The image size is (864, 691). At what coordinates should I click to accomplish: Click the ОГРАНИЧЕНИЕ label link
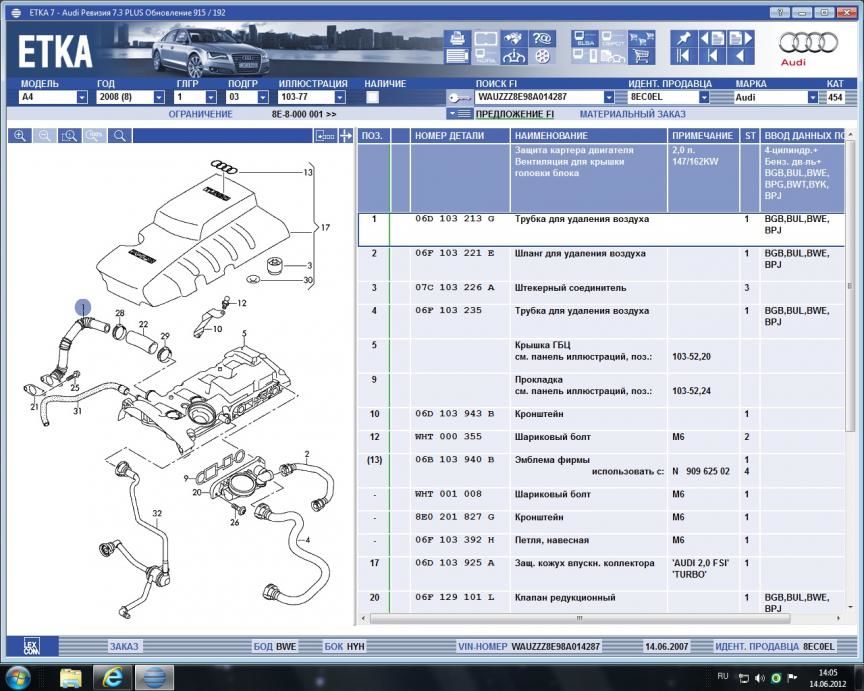199,115
